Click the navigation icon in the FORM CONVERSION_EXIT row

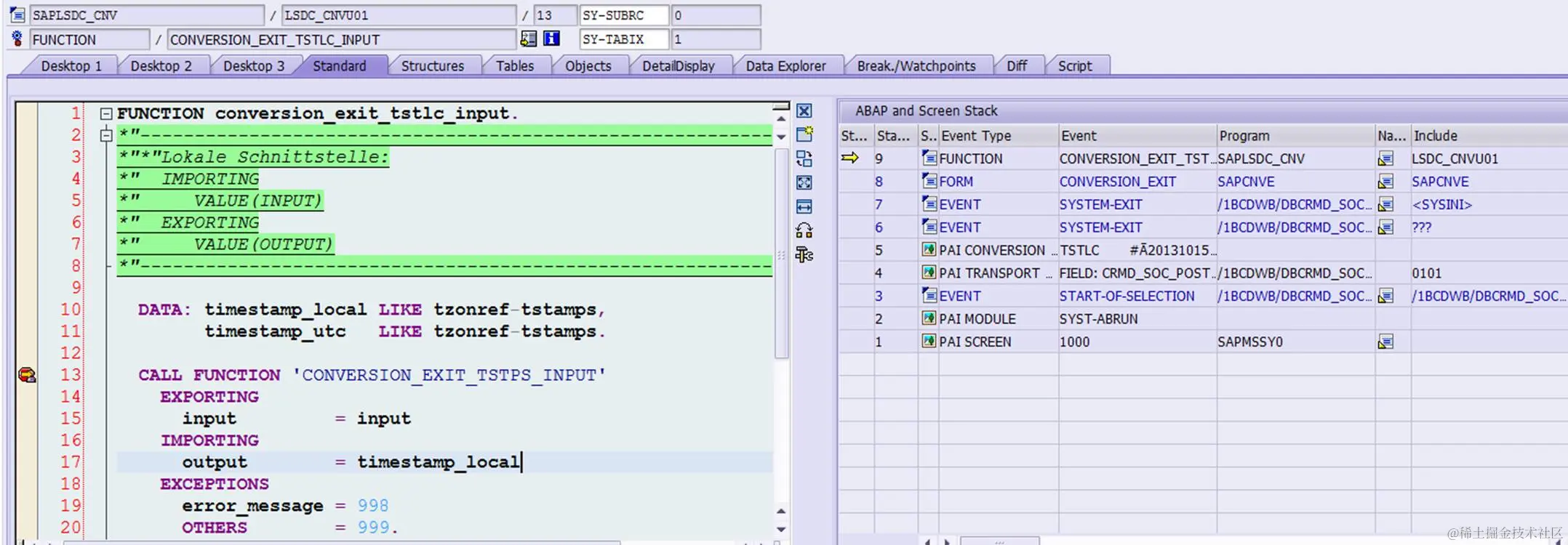click(x=1385, y=182)
